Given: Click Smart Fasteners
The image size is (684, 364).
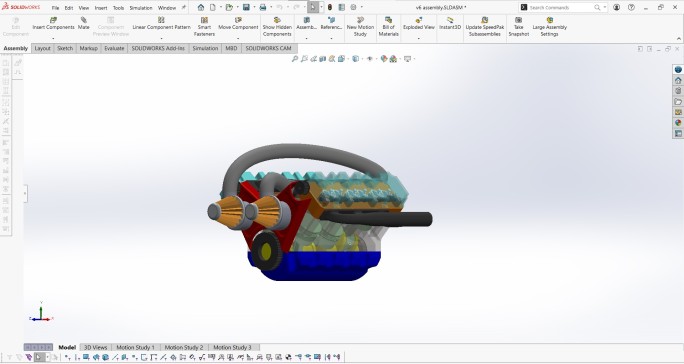Looking at the screenshot, I should (x=204, y=27).
